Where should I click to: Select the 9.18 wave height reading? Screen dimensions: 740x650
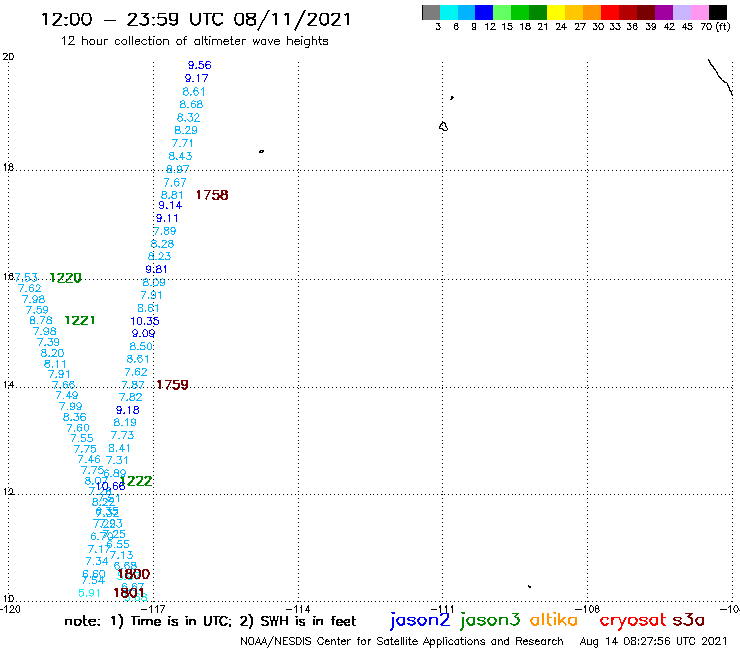pyautogui.click(x=128, y=410)
